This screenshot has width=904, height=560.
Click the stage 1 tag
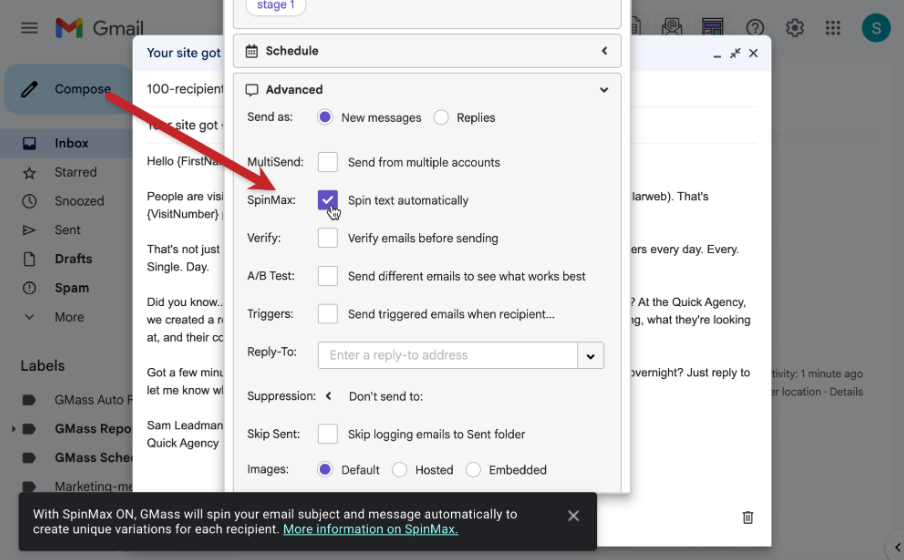coord(276,5)
